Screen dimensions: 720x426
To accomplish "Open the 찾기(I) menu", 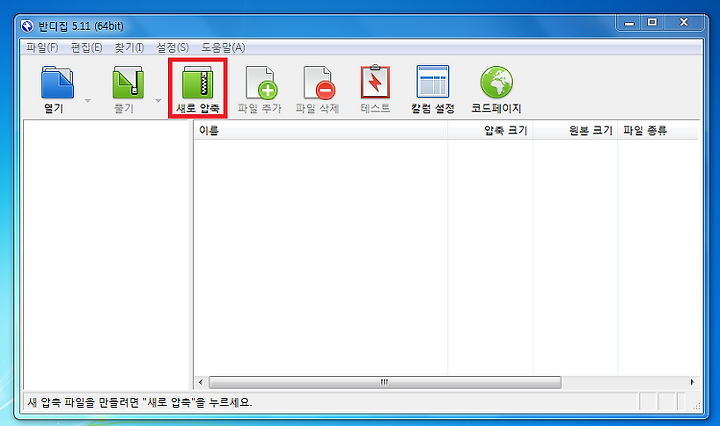I will [x=129, y=48].
